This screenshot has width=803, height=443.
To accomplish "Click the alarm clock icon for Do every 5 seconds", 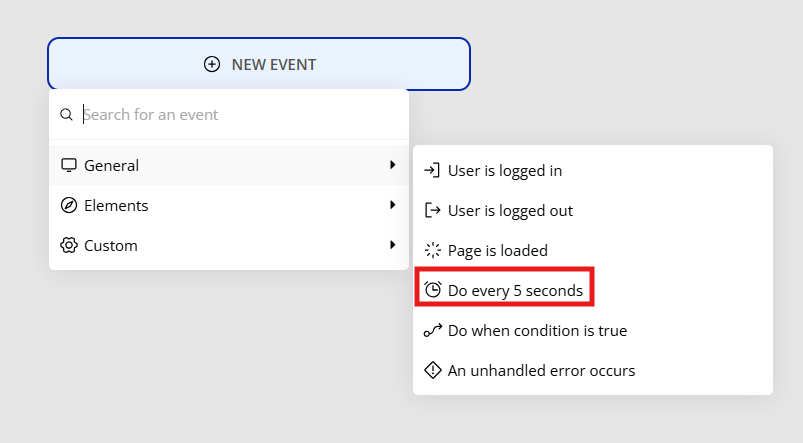I will [432, 290].
